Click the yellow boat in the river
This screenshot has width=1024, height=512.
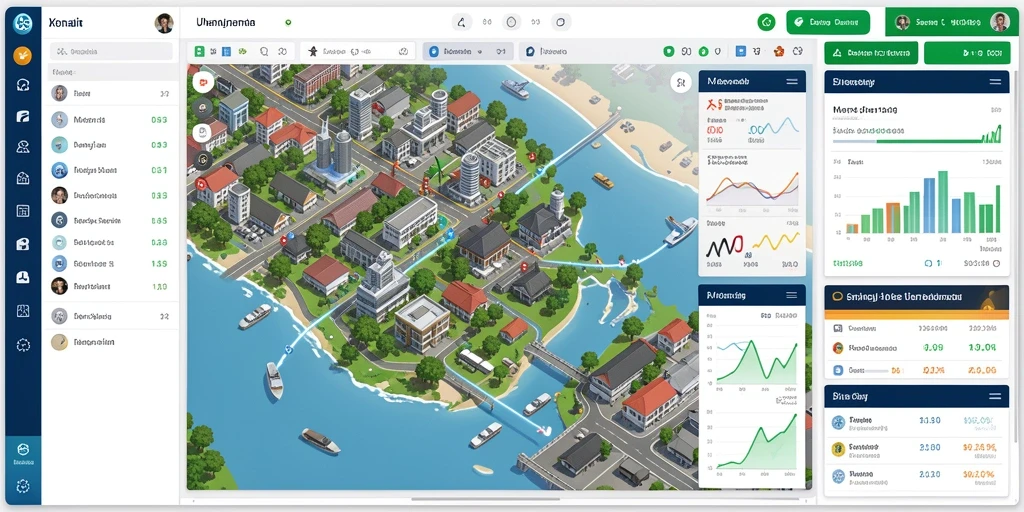click(603, 180)
